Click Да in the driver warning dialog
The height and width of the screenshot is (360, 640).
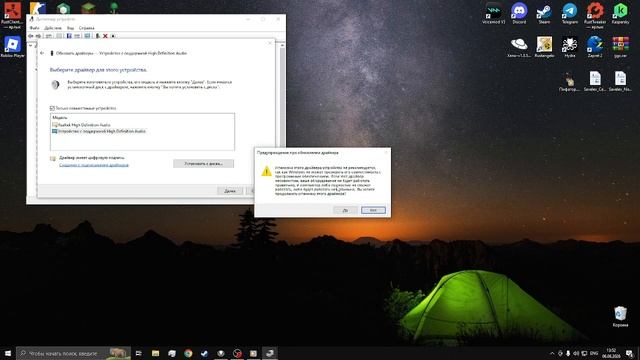[345, 210]
